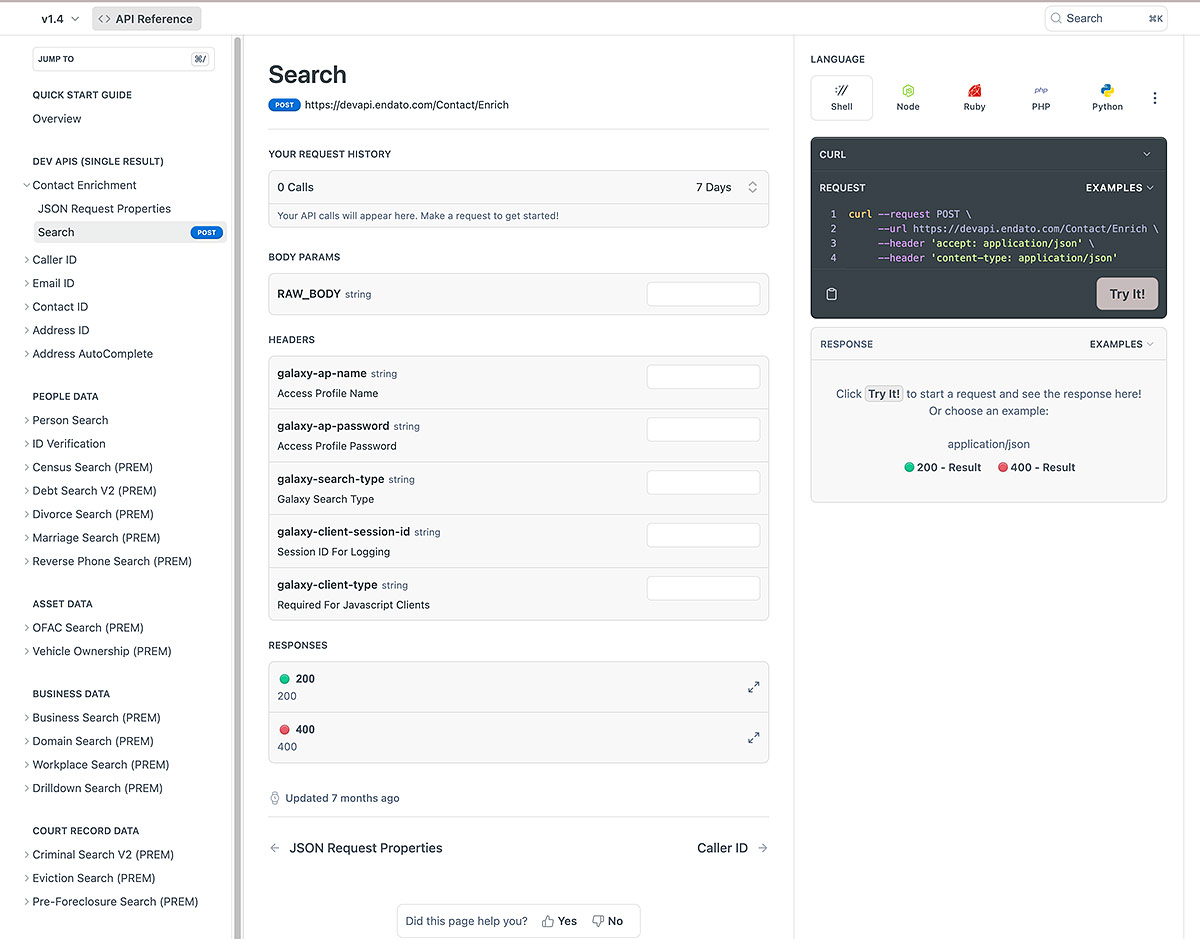Image resolution: width=1200 pixels, height=939 pixels.
Task: Expand the Person Search section
Action: pos(27,420)
